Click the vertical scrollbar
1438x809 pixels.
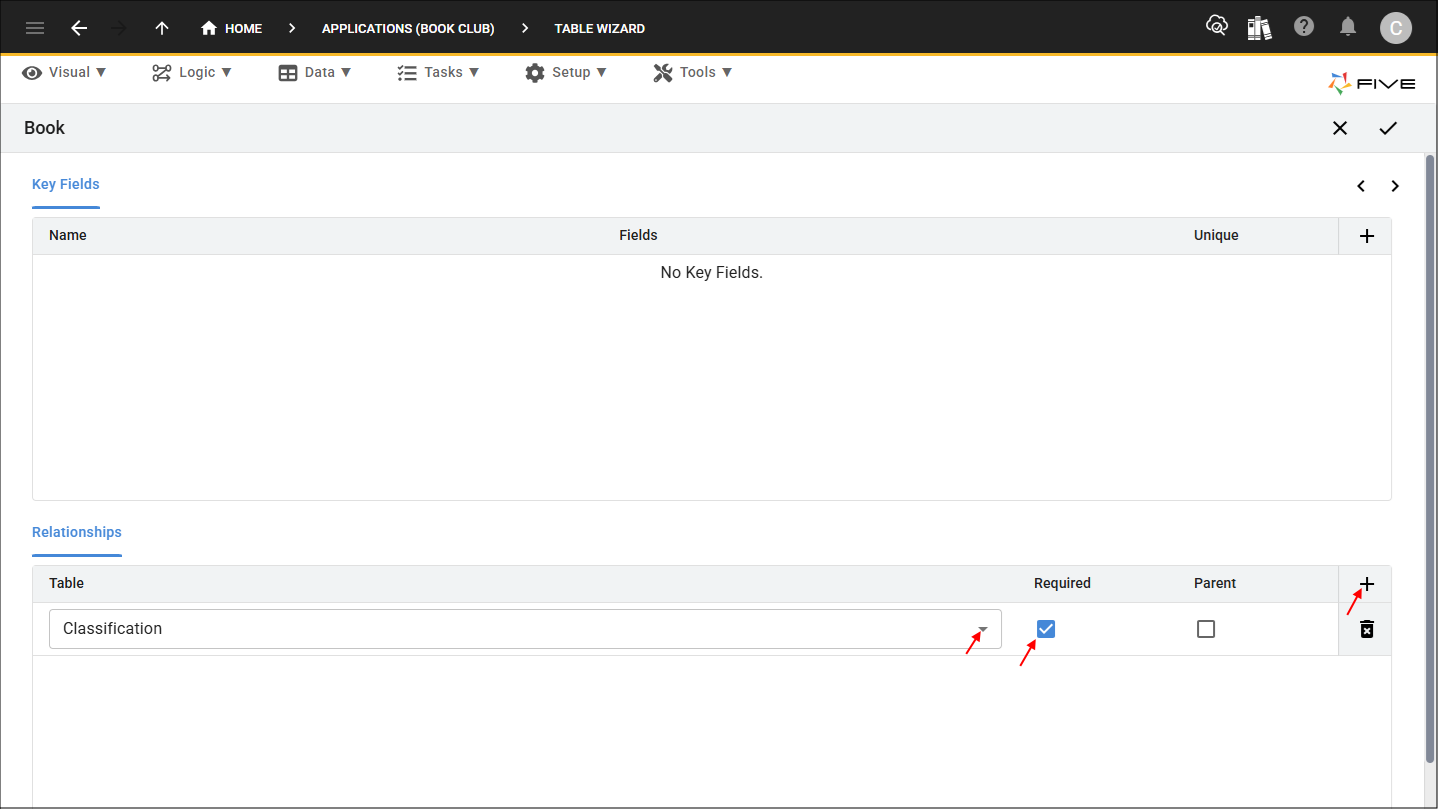pos(1430,460)
